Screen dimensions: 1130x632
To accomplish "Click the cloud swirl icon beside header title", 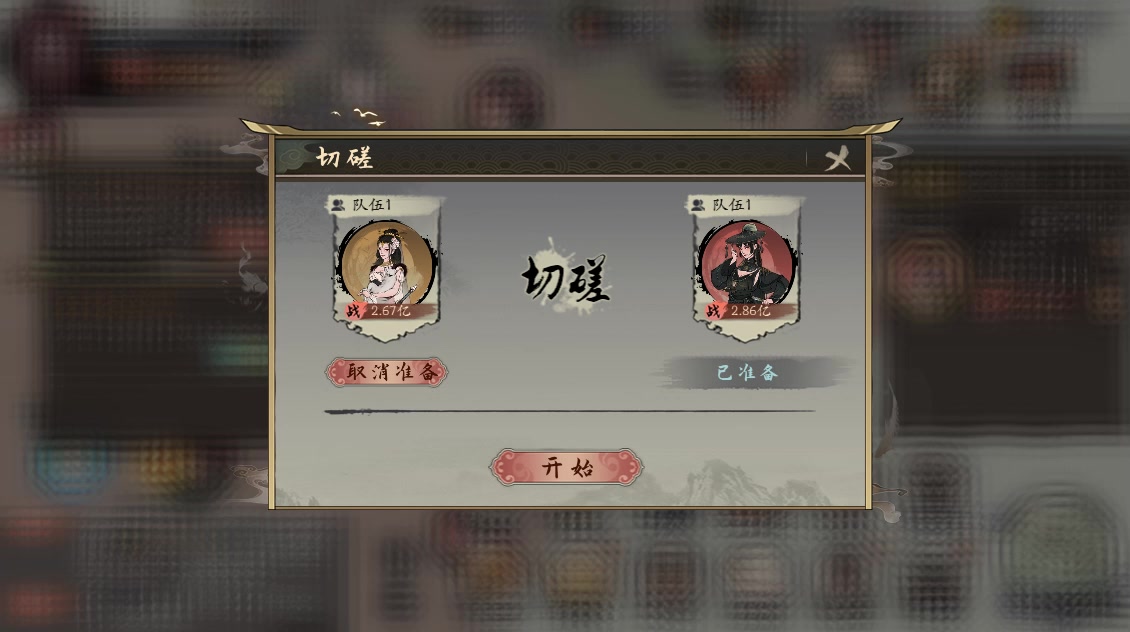I will tap(294, 158).
